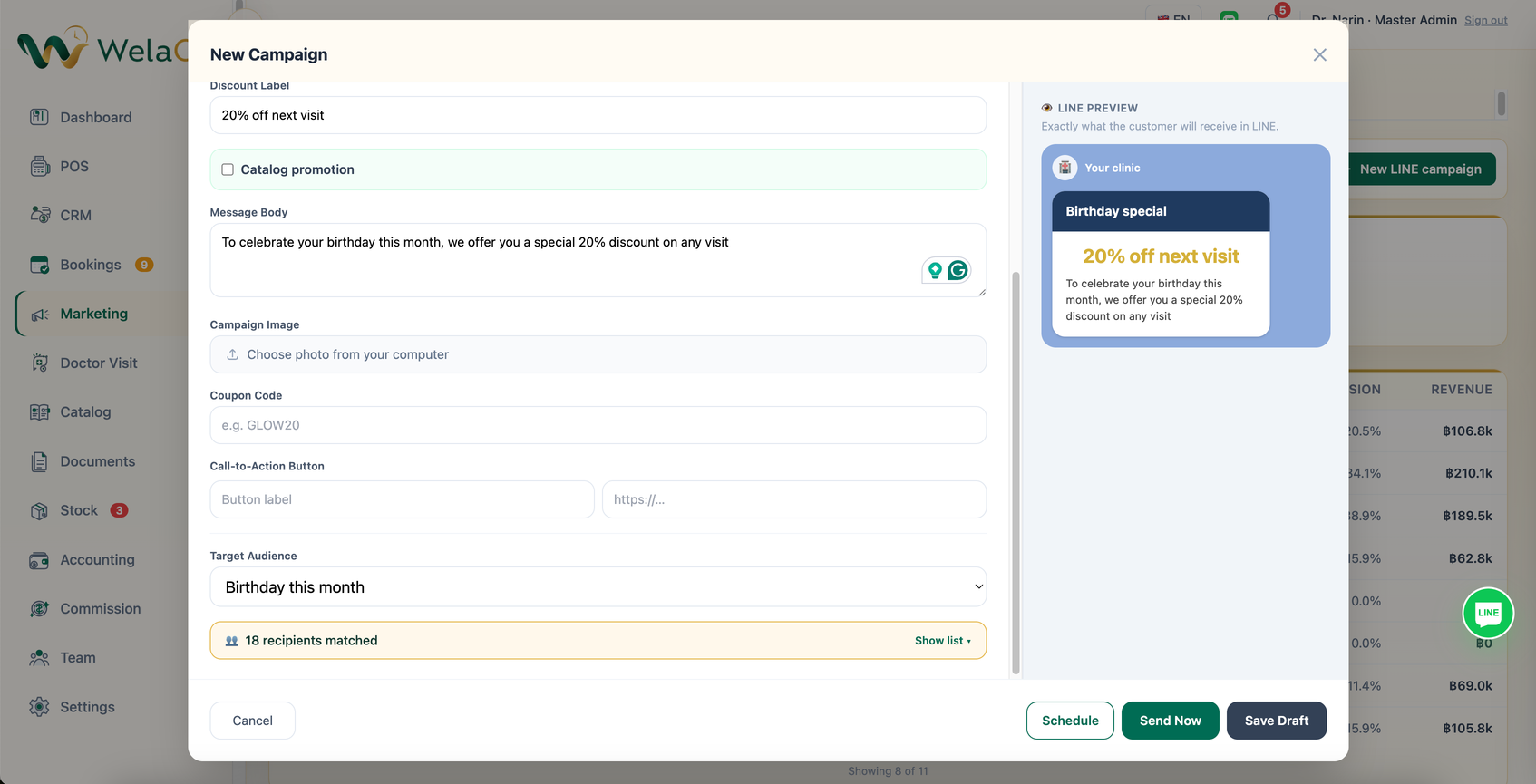Click the ฿105.8k revenue cell
This screenshot has height=784, width=1536.
click(x=1467, y=728)
